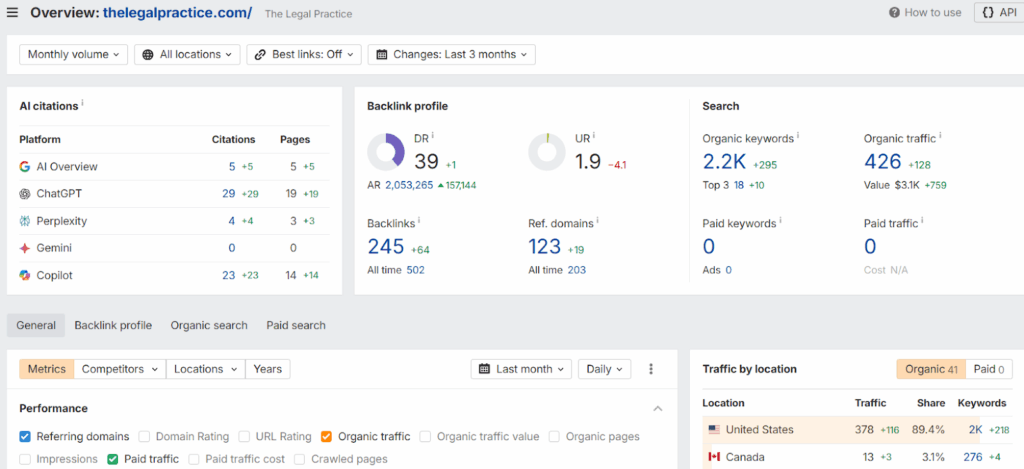Open the Changes: Last 3 months dropdown
This screenshot has width=1024, height=469.
pos(452,54)
